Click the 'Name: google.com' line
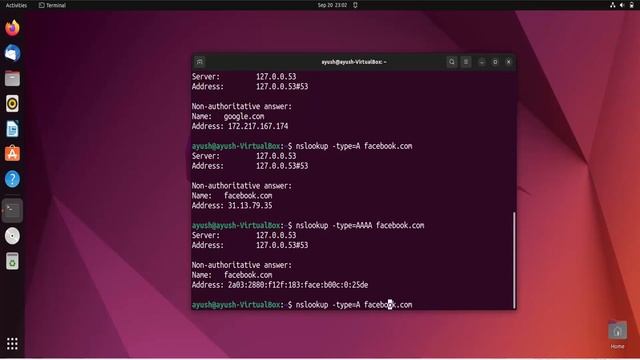The width and height of the screenshot is (640, 360). click(228, 116)
